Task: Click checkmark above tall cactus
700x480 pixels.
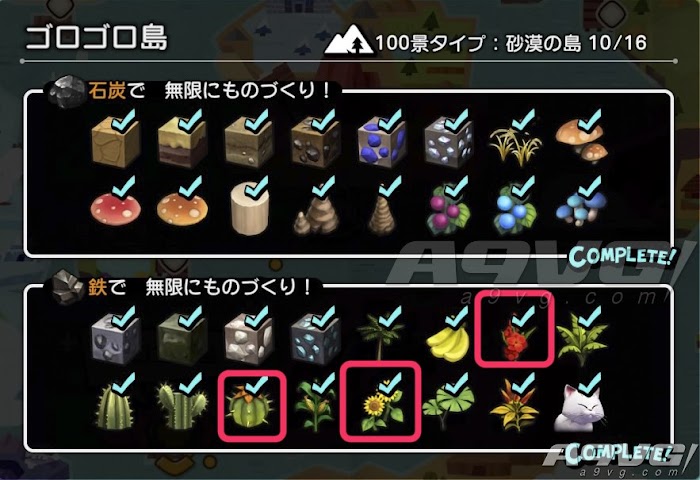Action: point(125,384)
